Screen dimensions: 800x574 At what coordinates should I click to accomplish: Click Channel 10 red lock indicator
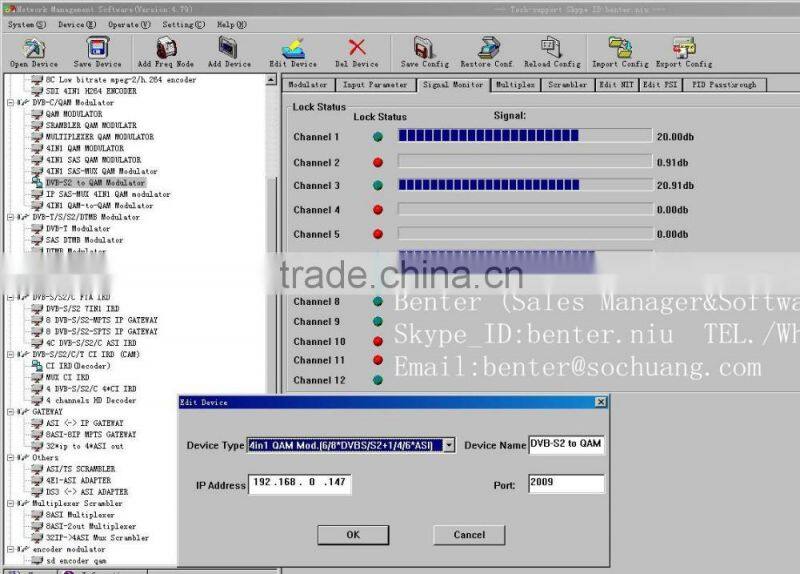378,341
